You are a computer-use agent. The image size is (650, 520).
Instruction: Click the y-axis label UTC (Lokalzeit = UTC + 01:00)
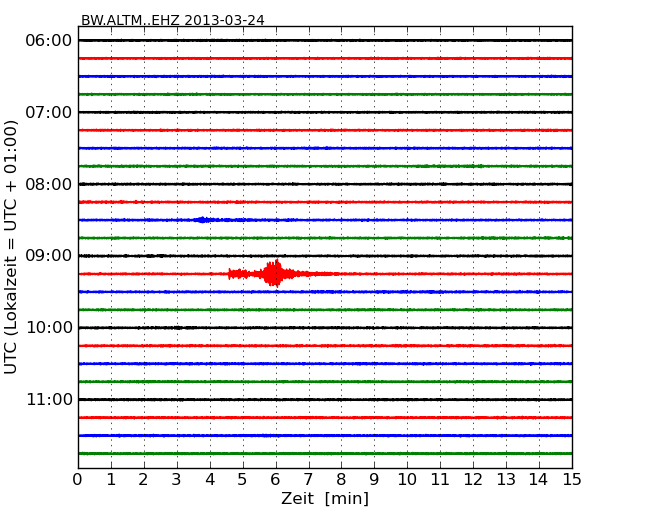[10, 247]
